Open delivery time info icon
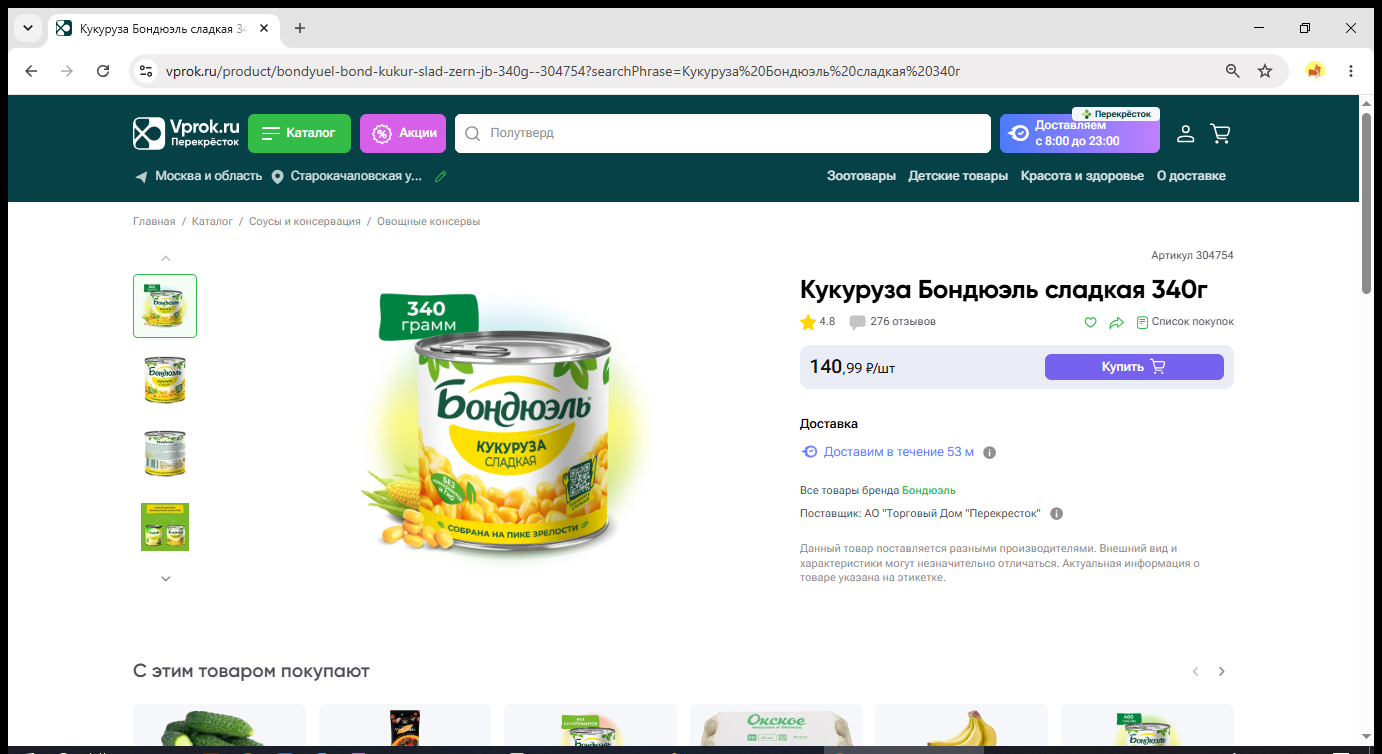Screen dimensions: 1382x754 click(x=990, y=452)
